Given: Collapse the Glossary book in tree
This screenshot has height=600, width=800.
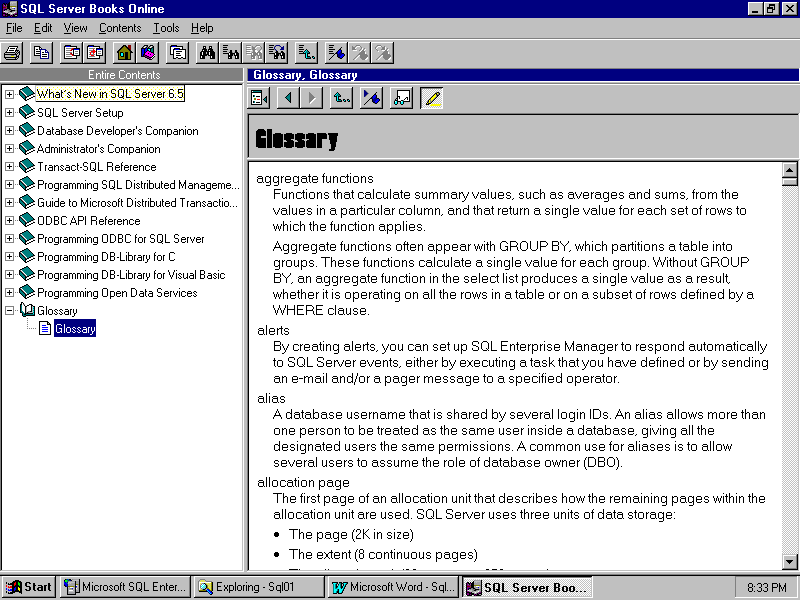Looking at the screenshot, I should click(x=10, y=311).
